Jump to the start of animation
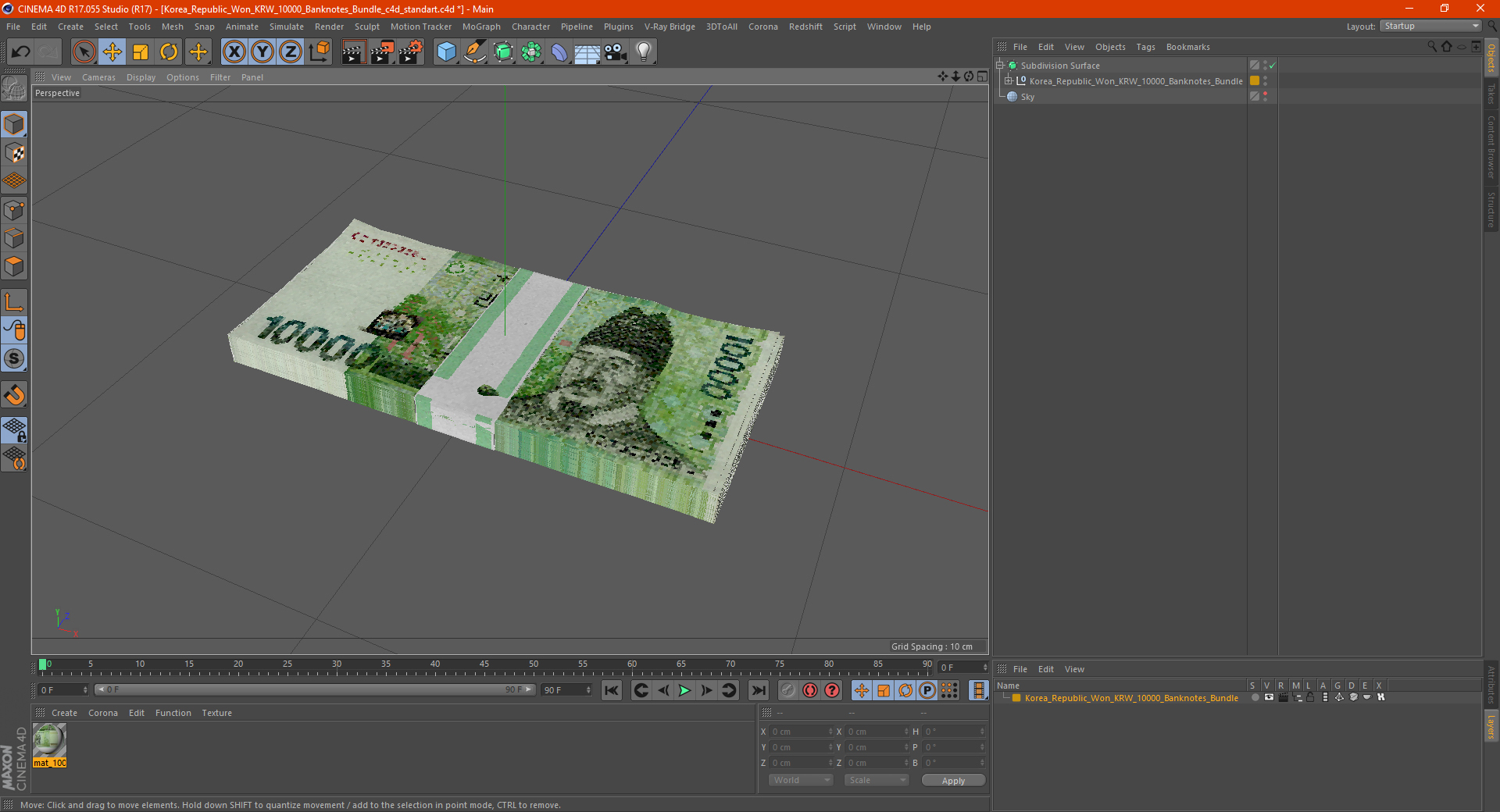1500x812 pixels. [612, 690]
